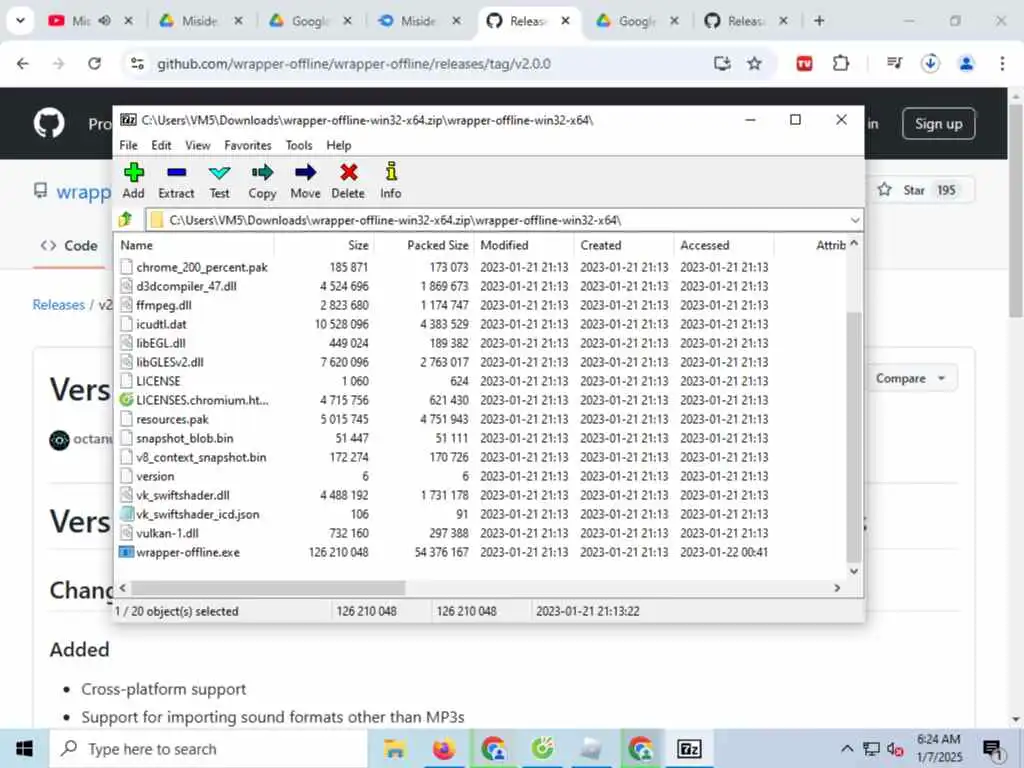Open the 7-Zip taskbar button
Screen dimensions: 1024x768
[689, 748]
